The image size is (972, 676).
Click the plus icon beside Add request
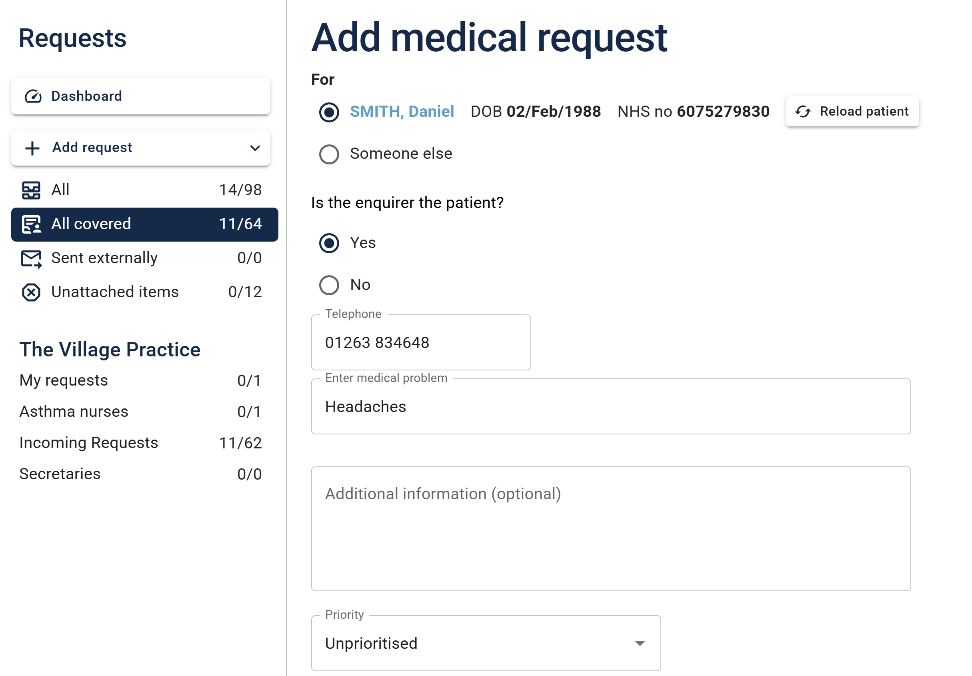coord(32,148)
